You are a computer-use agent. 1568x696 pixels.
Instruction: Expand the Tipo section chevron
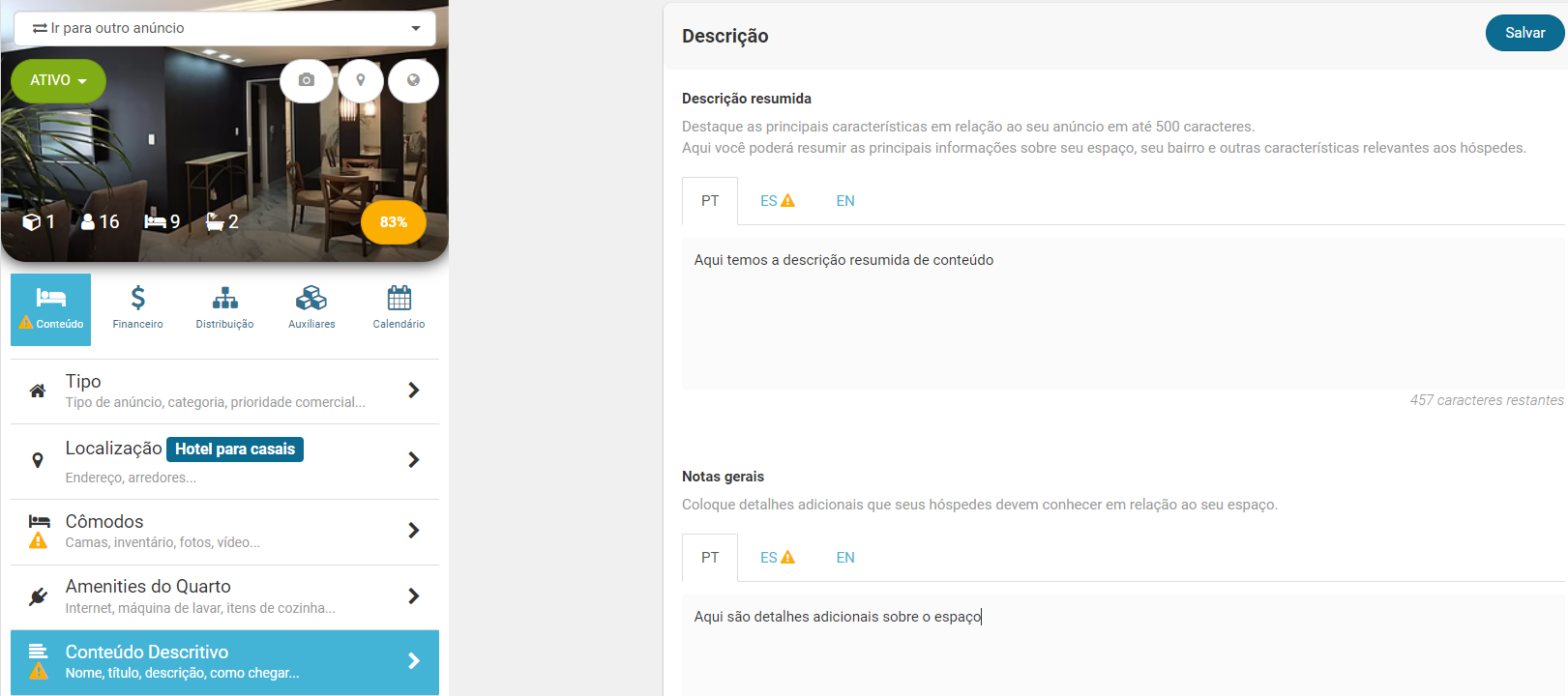click(x=414, y=391)
